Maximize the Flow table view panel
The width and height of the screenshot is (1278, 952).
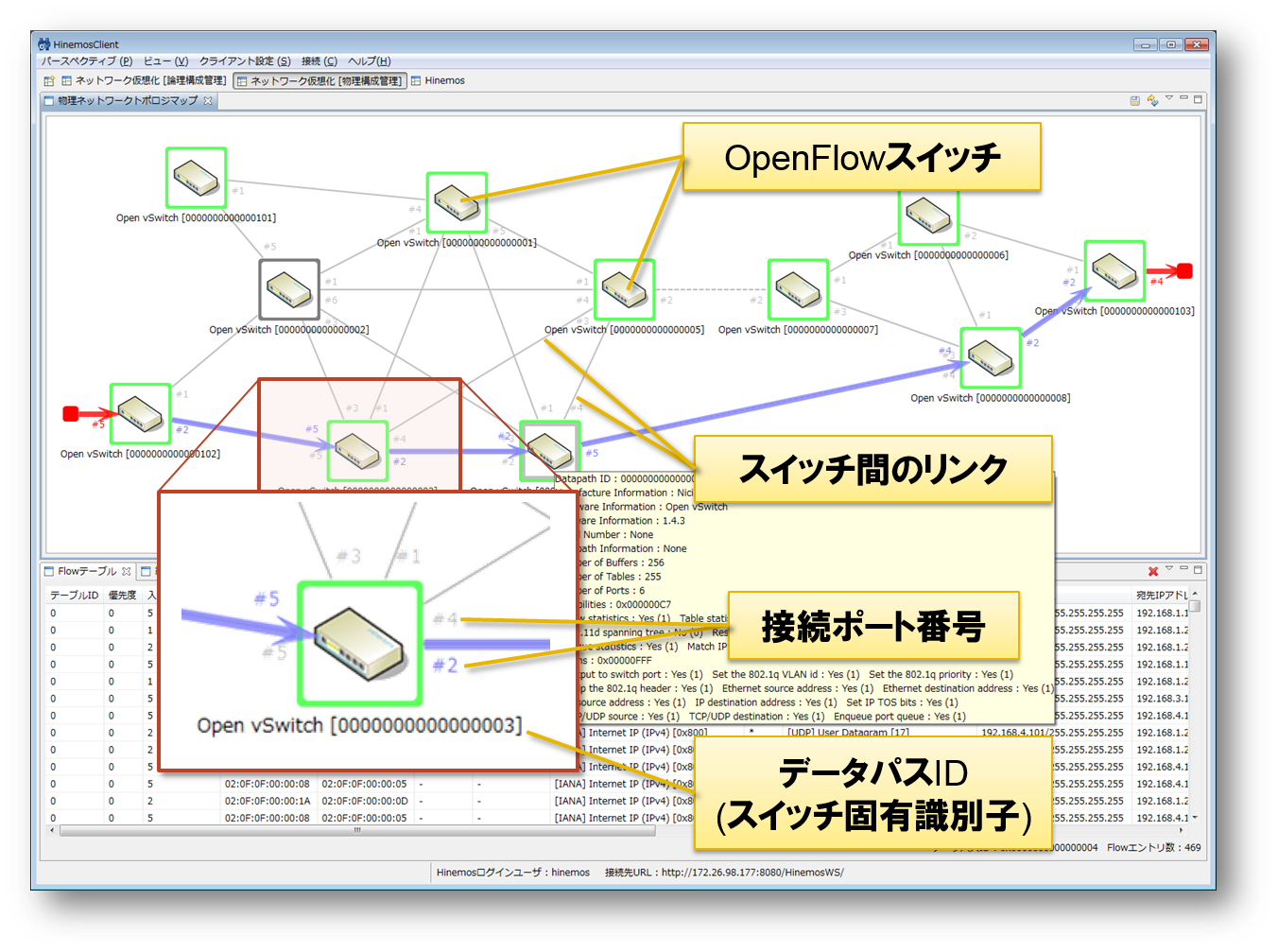(x=1198, y=569)
